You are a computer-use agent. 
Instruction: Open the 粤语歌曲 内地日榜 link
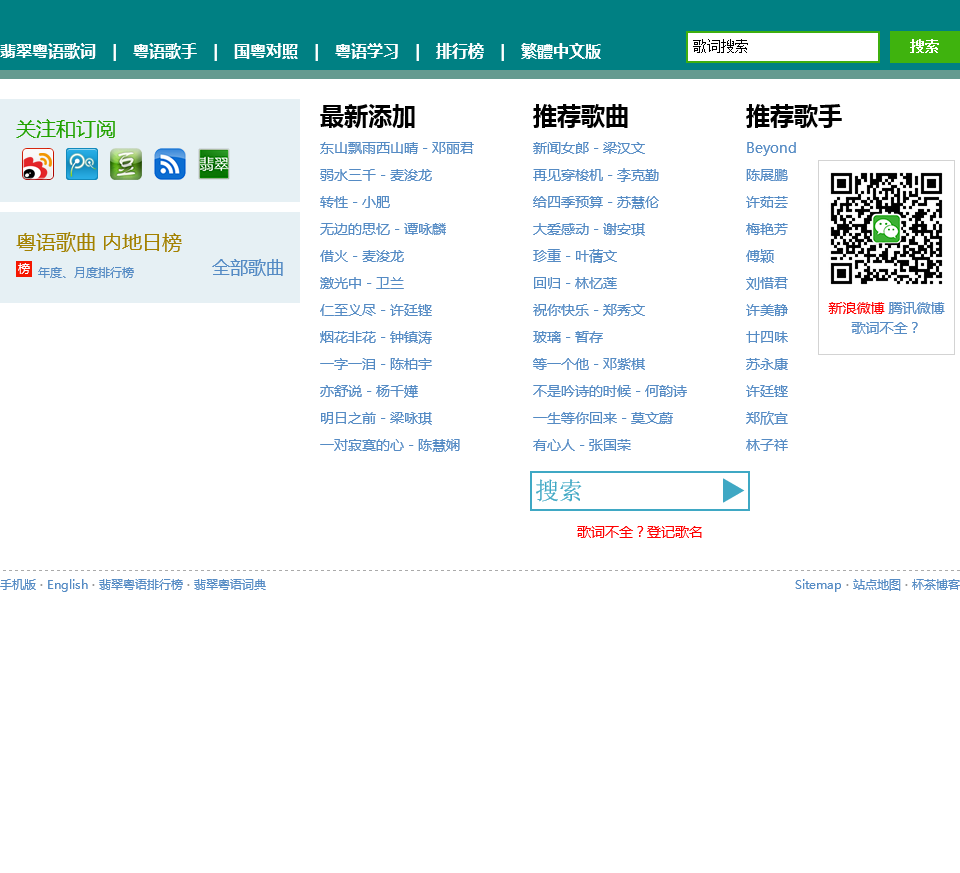(x=99, y=242)
